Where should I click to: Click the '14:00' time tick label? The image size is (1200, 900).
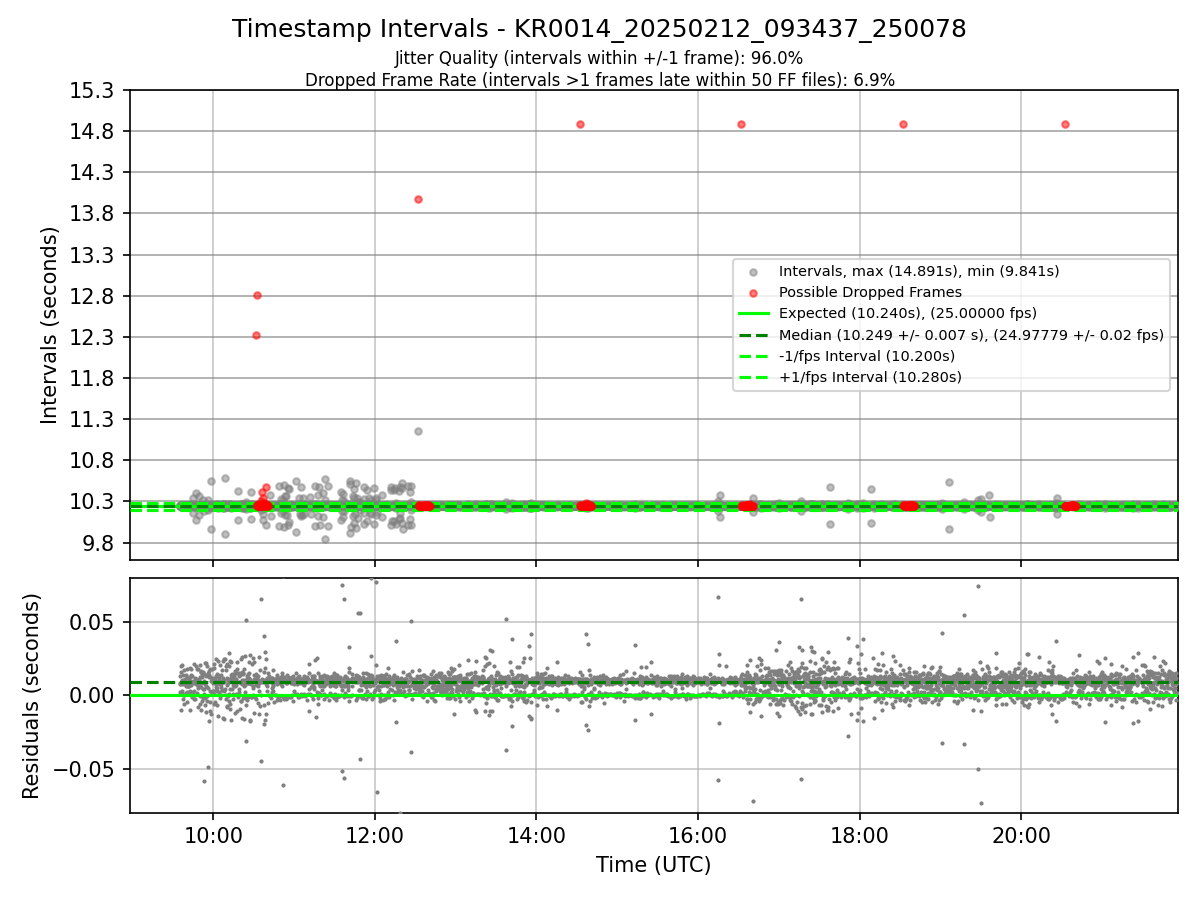tap(536, 835)
